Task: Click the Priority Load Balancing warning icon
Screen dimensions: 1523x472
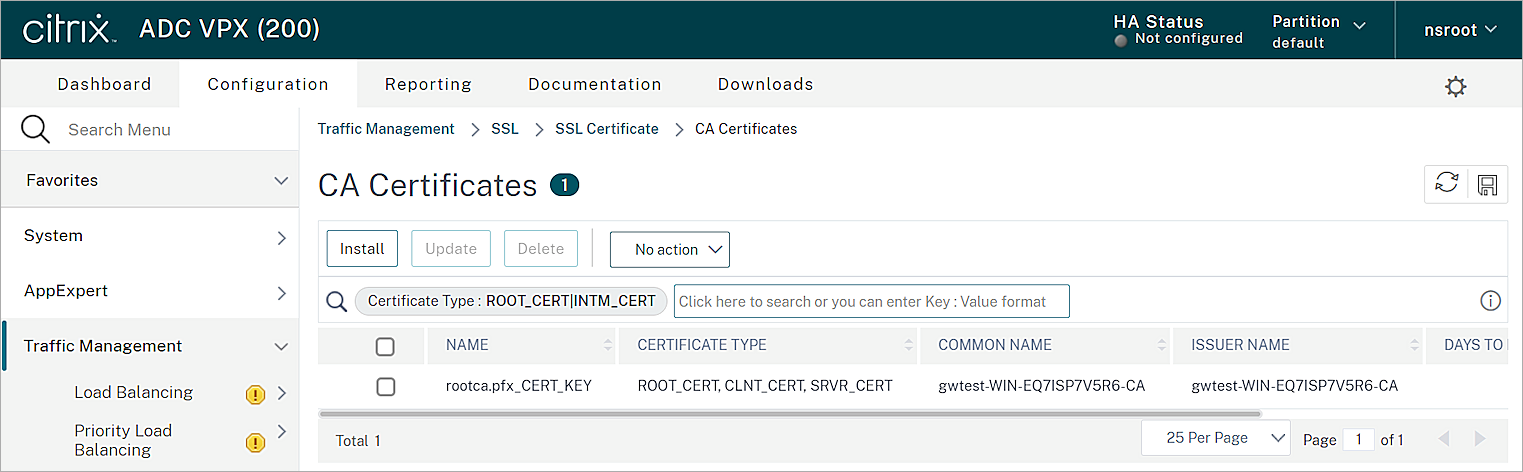Action: pyautogui.click(x=255, y=441)
